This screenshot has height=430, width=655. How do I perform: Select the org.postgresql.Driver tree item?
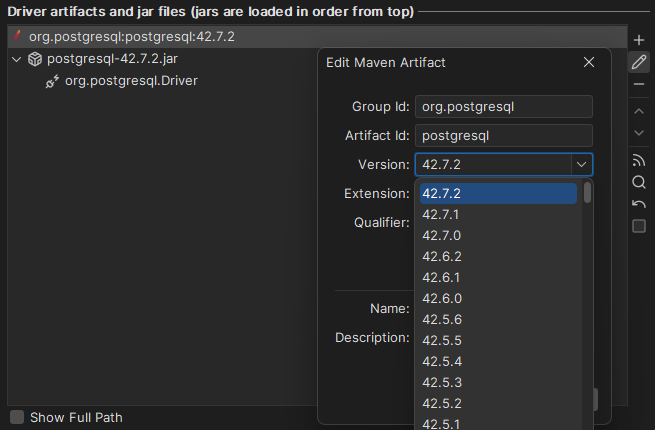131,80
